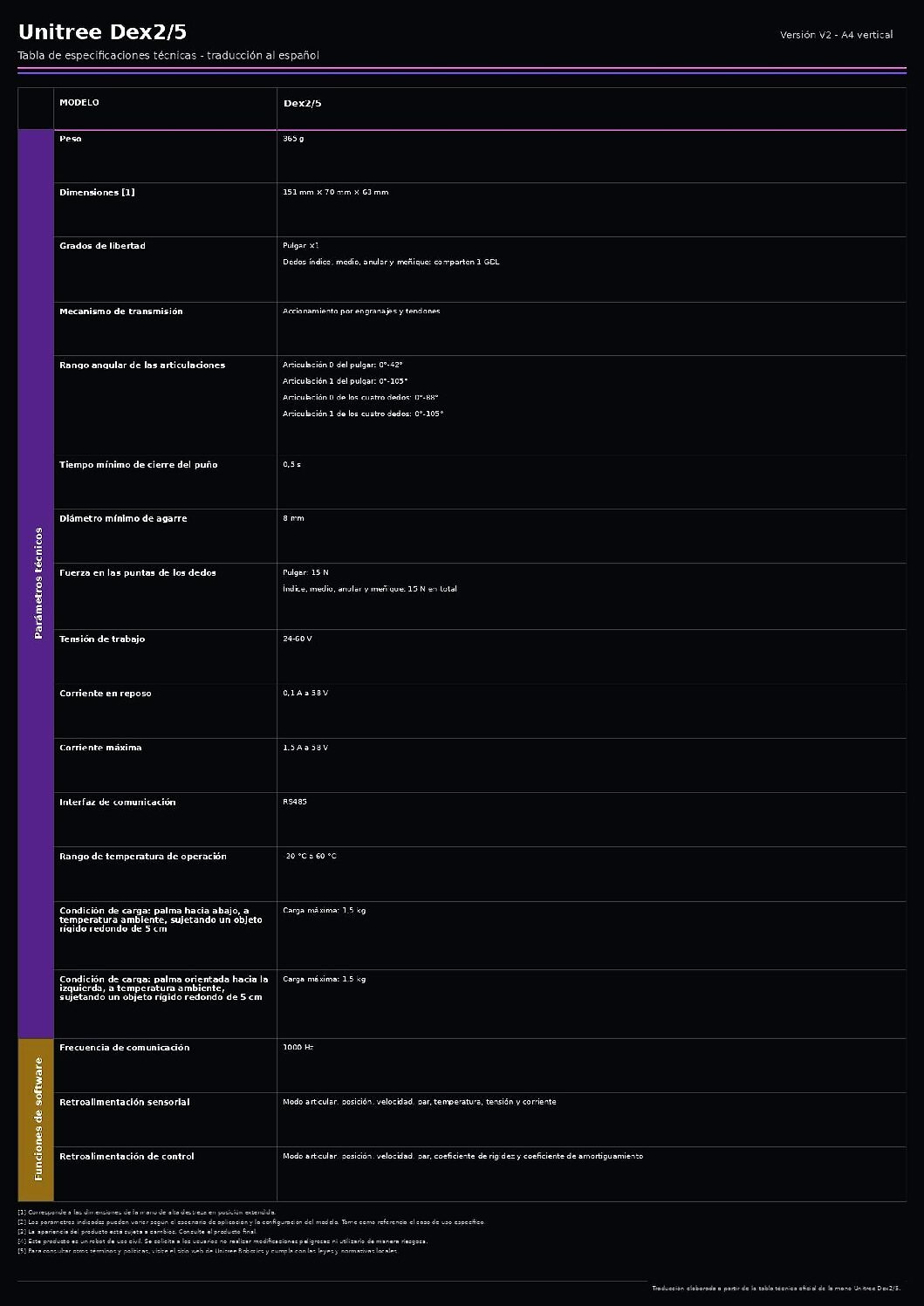Viewport: 924px width, 1306px height.
Task: Click the Tiempo mínimo de cierre del puño label
Action: point(139,465)
